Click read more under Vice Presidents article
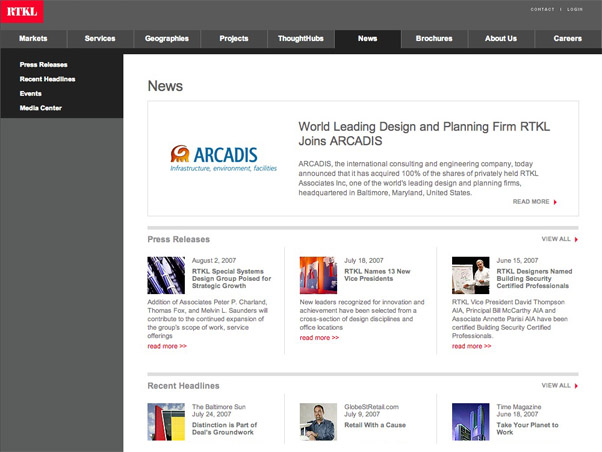 (319, 338)
